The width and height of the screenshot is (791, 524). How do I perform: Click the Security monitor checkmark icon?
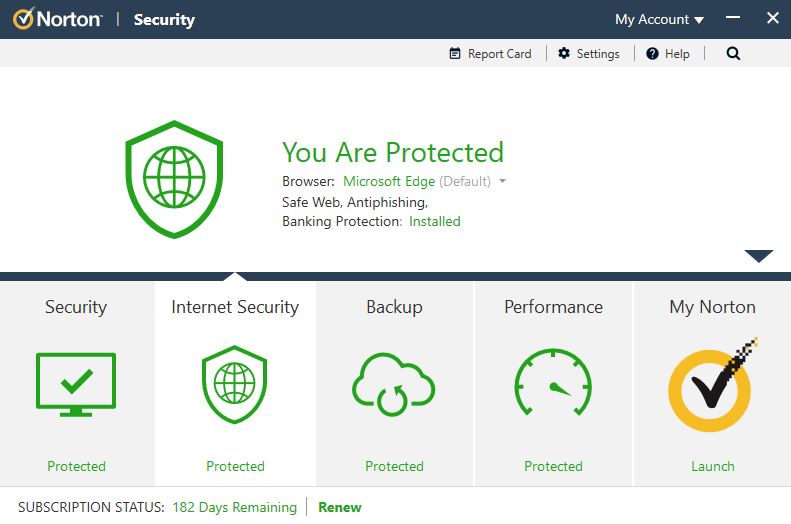click(x=76, y=385)
